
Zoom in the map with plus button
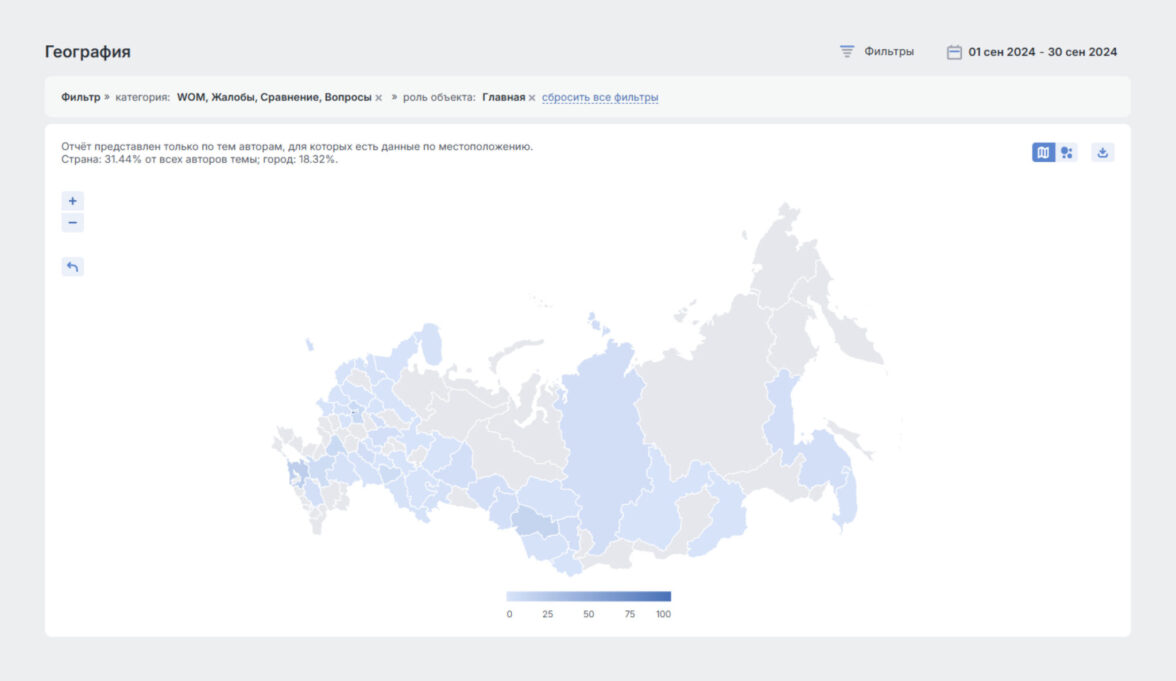pos(72,201)
